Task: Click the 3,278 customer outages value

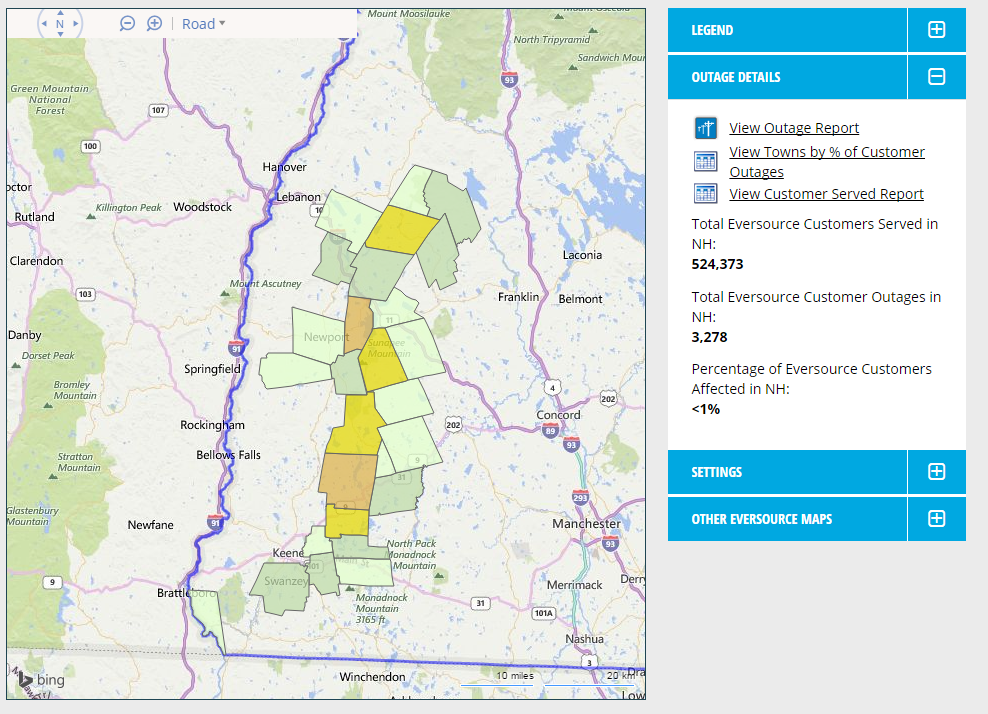Action: [709, 337]
